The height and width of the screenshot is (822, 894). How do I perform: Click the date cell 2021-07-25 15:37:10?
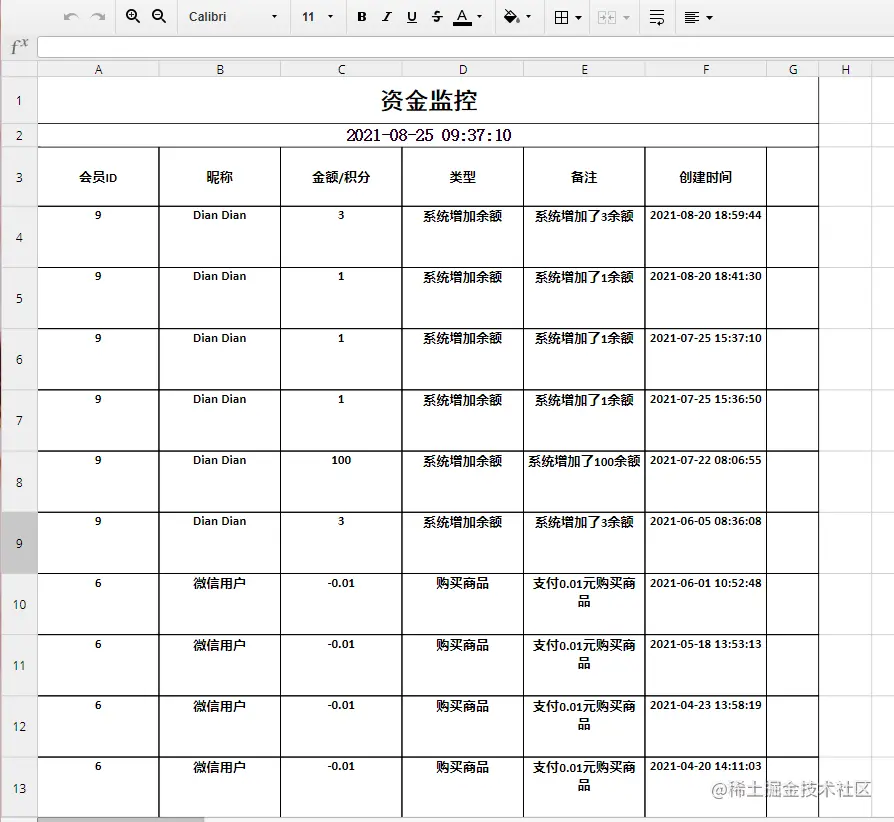click(x=706, y=359)
